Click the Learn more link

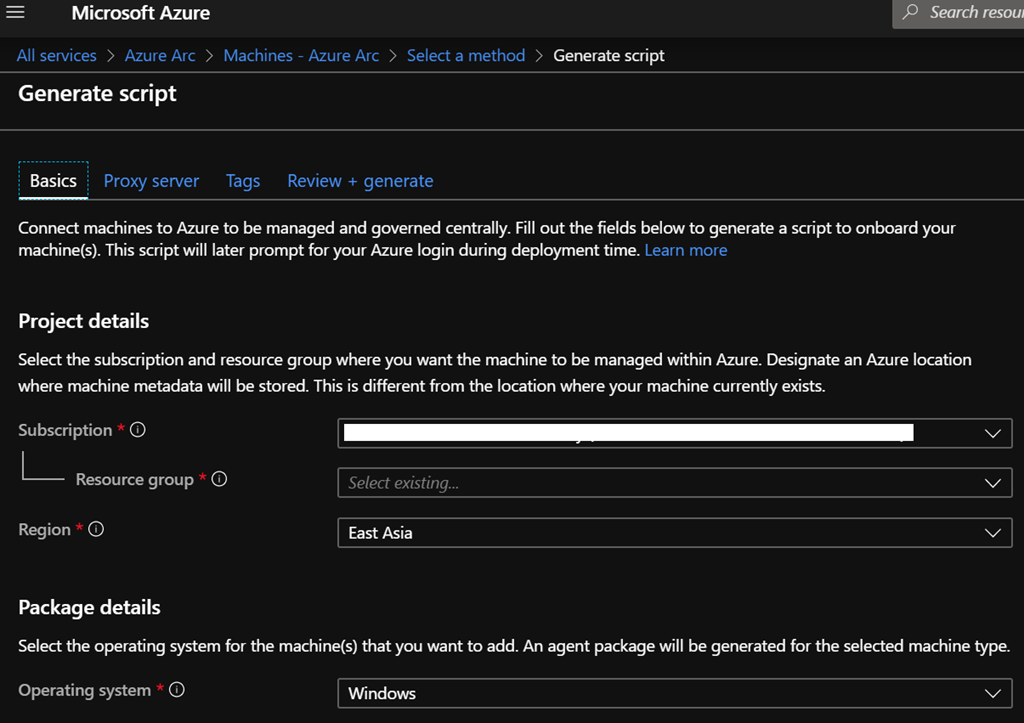click(x=685, y=250)
